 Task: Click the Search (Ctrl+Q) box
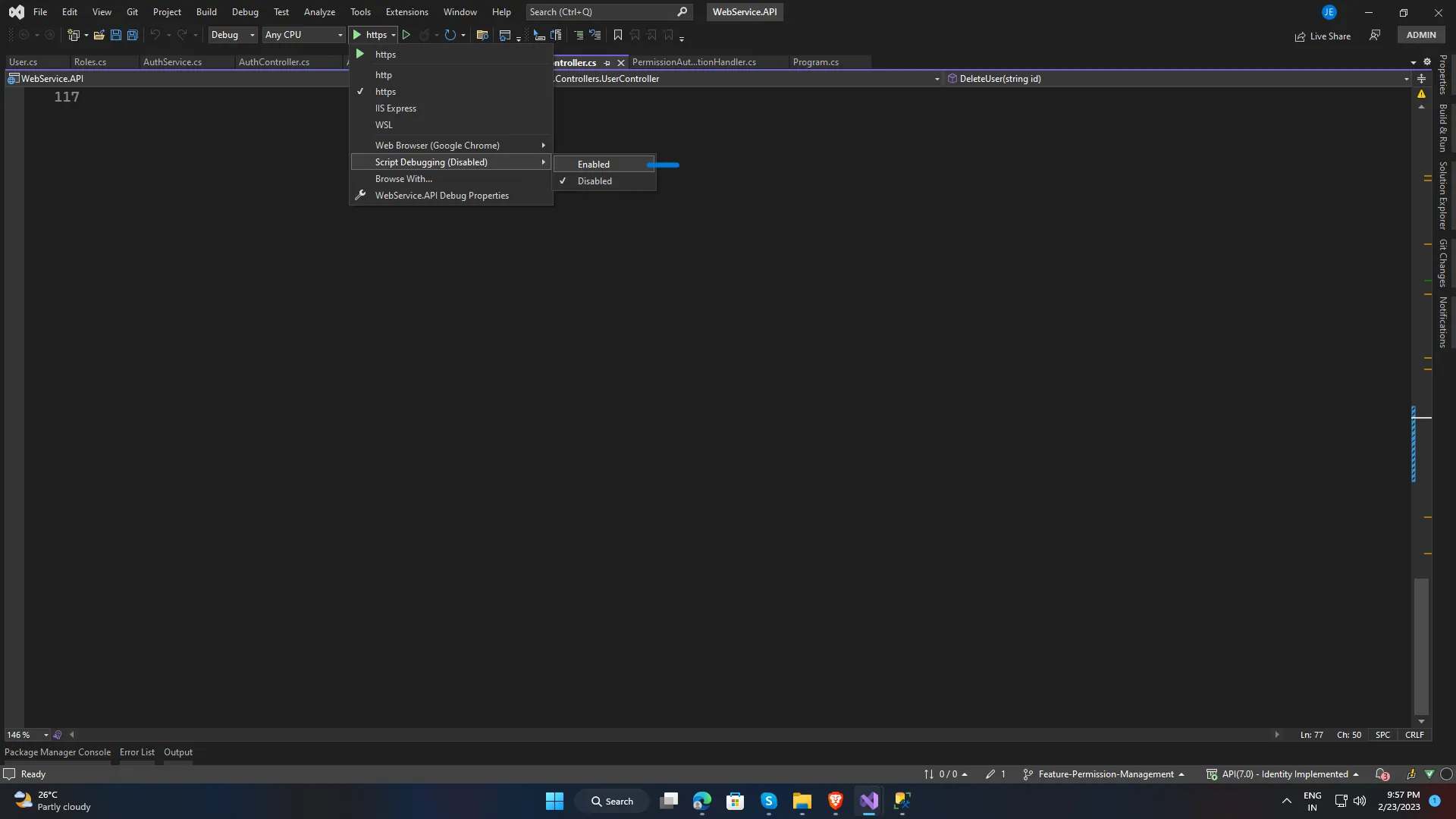click(601, 12)
